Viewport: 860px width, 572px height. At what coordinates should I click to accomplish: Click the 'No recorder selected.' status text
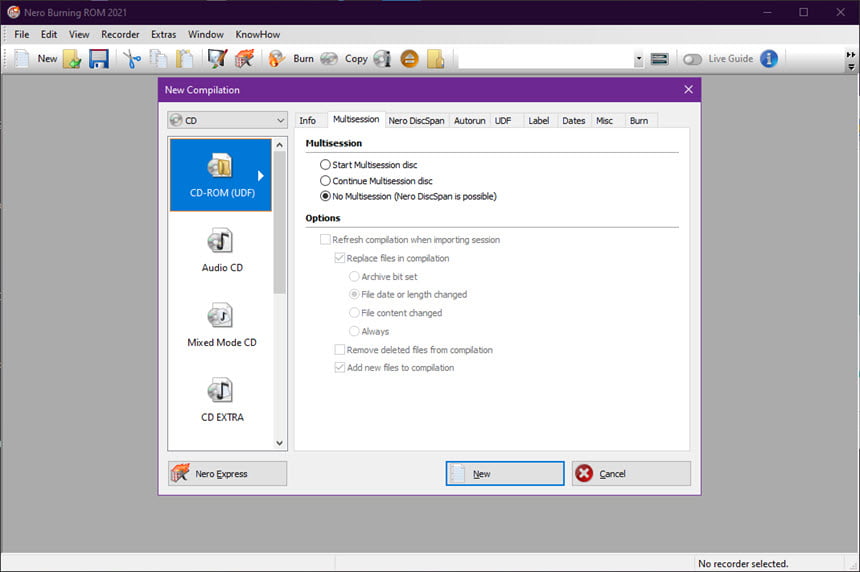[743, 564]
